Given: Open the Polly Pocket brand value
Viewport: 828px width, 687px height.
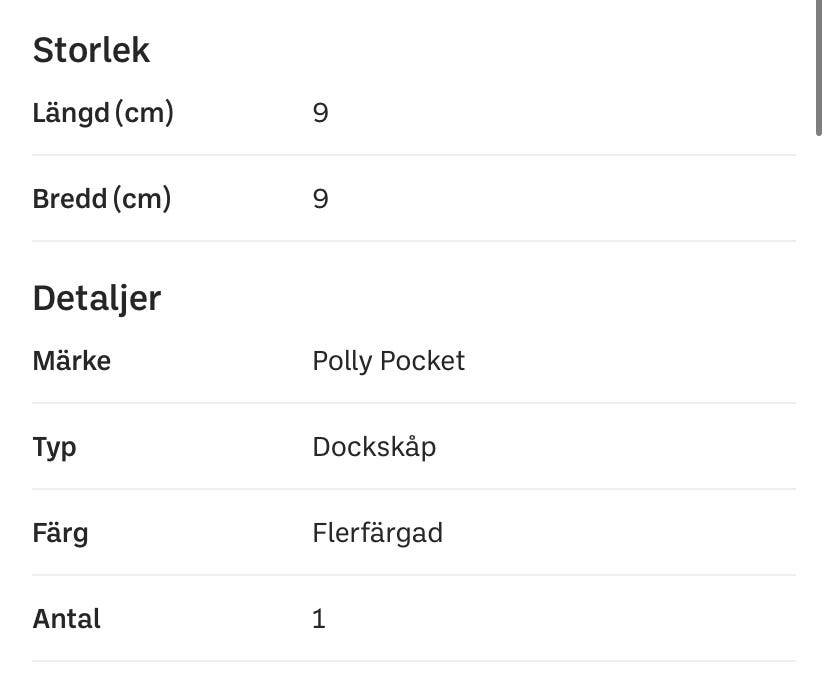Looking at the screenshot, I should pyautogui.click(x=388, y=361).
